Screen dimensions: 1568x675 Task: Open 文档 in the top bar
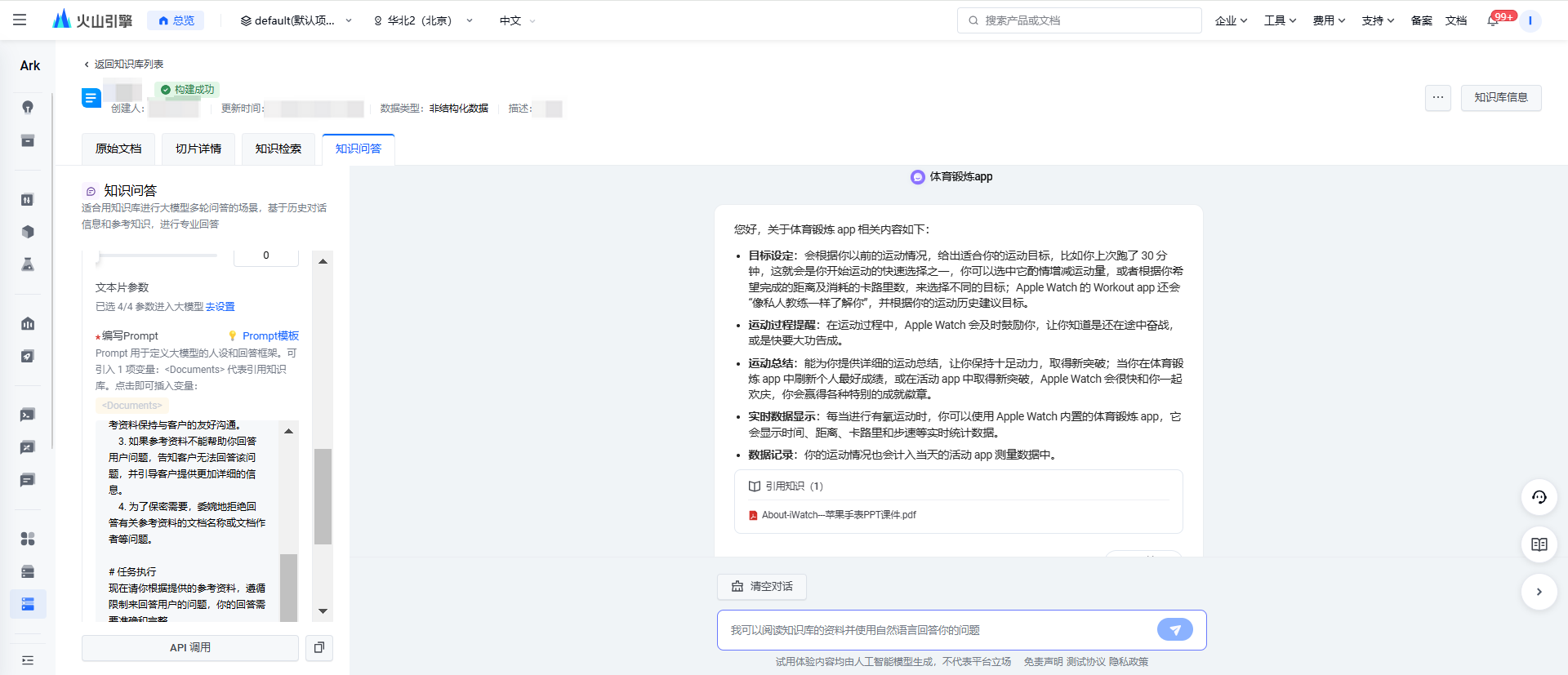(x=1456, y=20)
